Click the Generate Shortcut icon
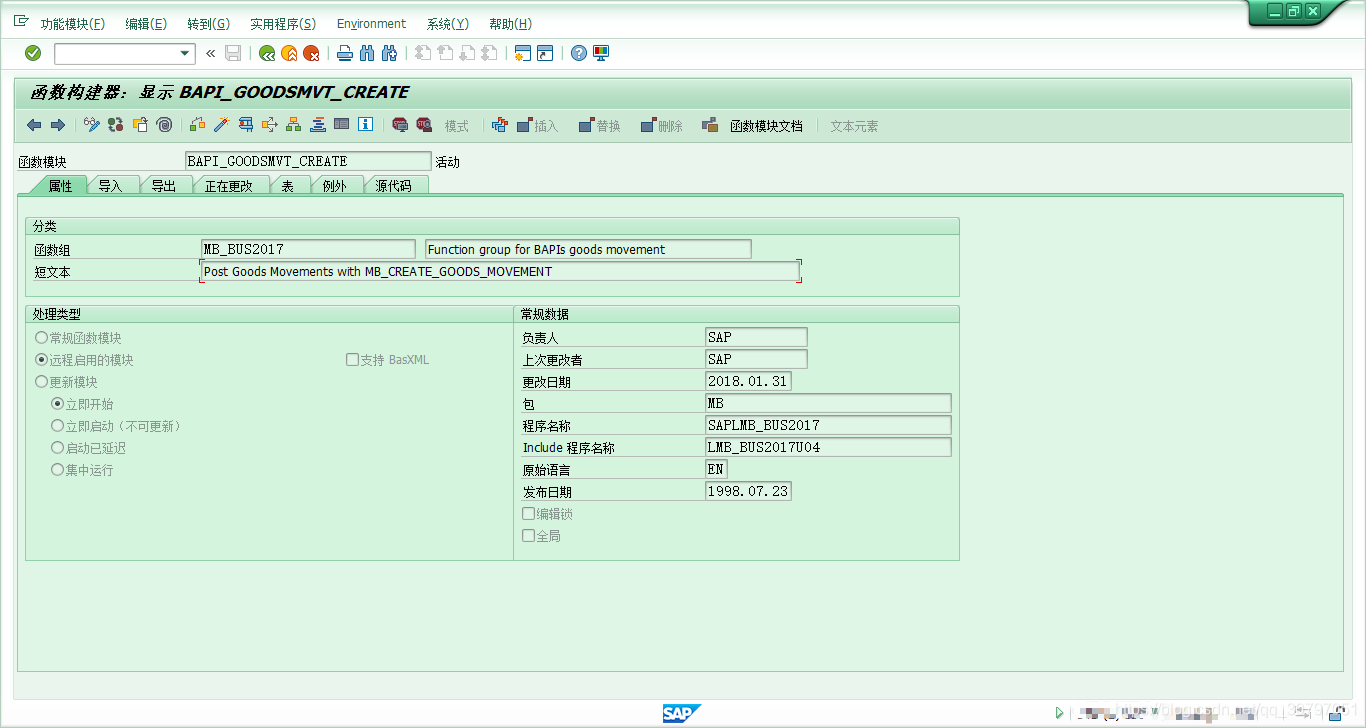The height and width of the screenshot is (728, 1366). click(545, 53)
